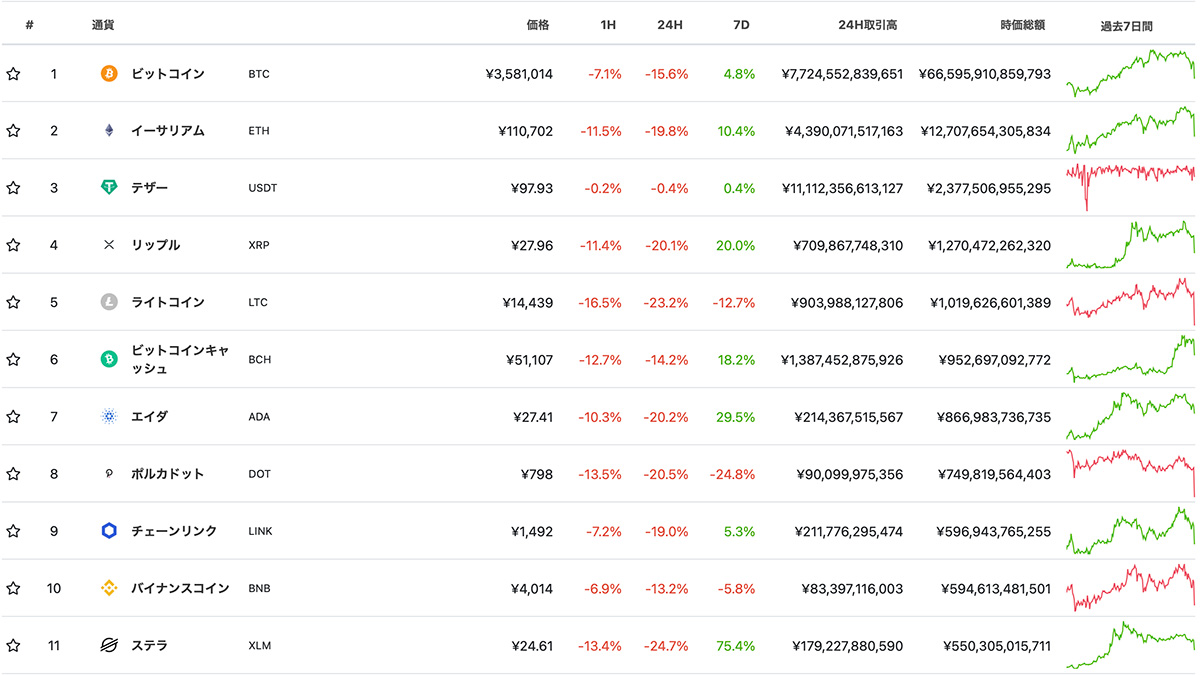Sort by the 通貨 column header
1200x675 pixels.
(103, 25)
